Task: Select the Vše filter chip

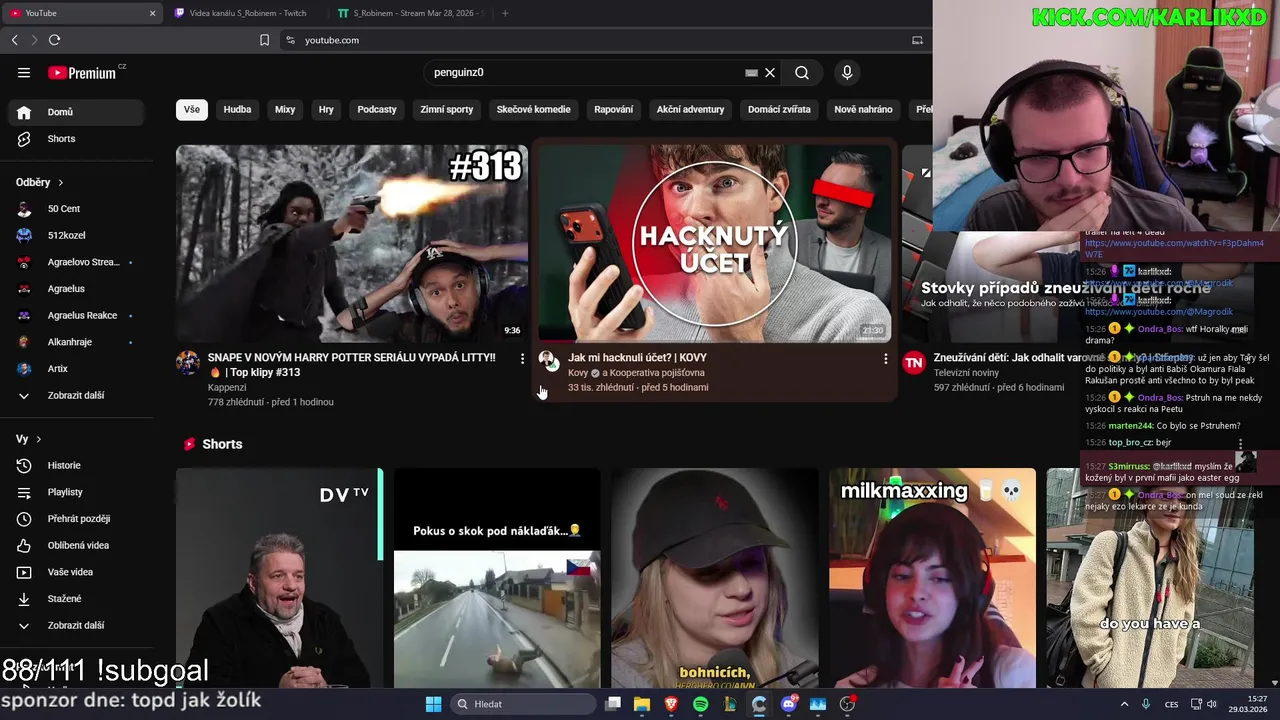Action: tap(192, 110)
